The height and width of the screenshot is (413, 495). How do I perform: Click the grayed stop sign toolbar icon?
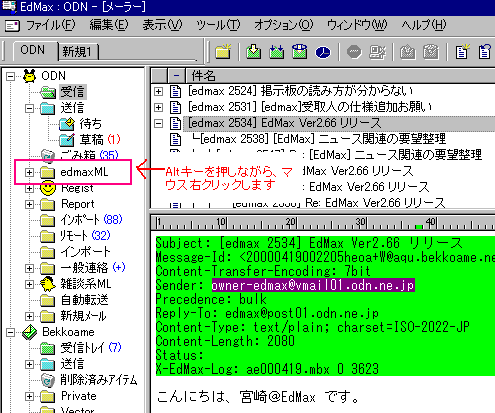[x=354, y=52]
